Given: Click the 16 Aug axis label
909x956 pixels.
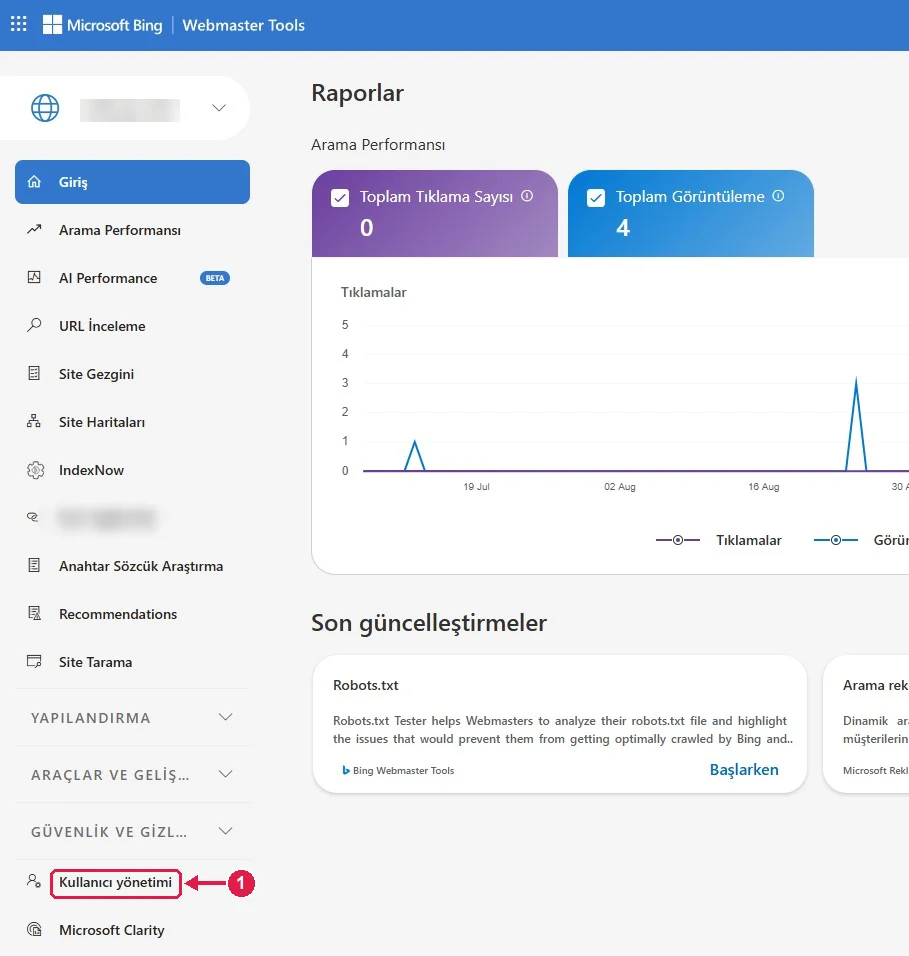Looking at the screenshot, I should click(x=763, y=487).
